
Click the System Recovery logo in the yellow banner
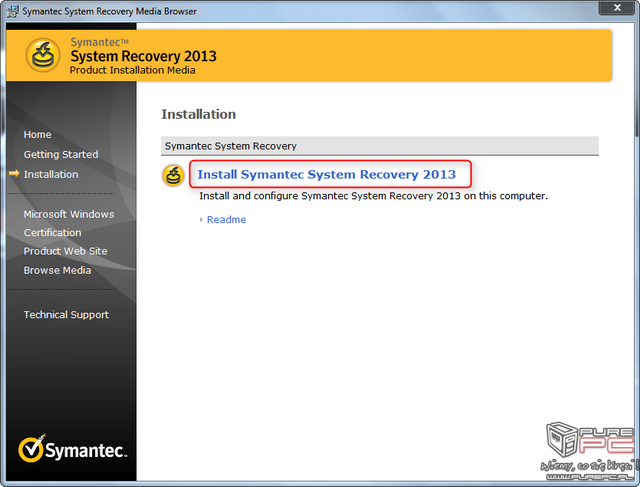[x=43, y=55]
